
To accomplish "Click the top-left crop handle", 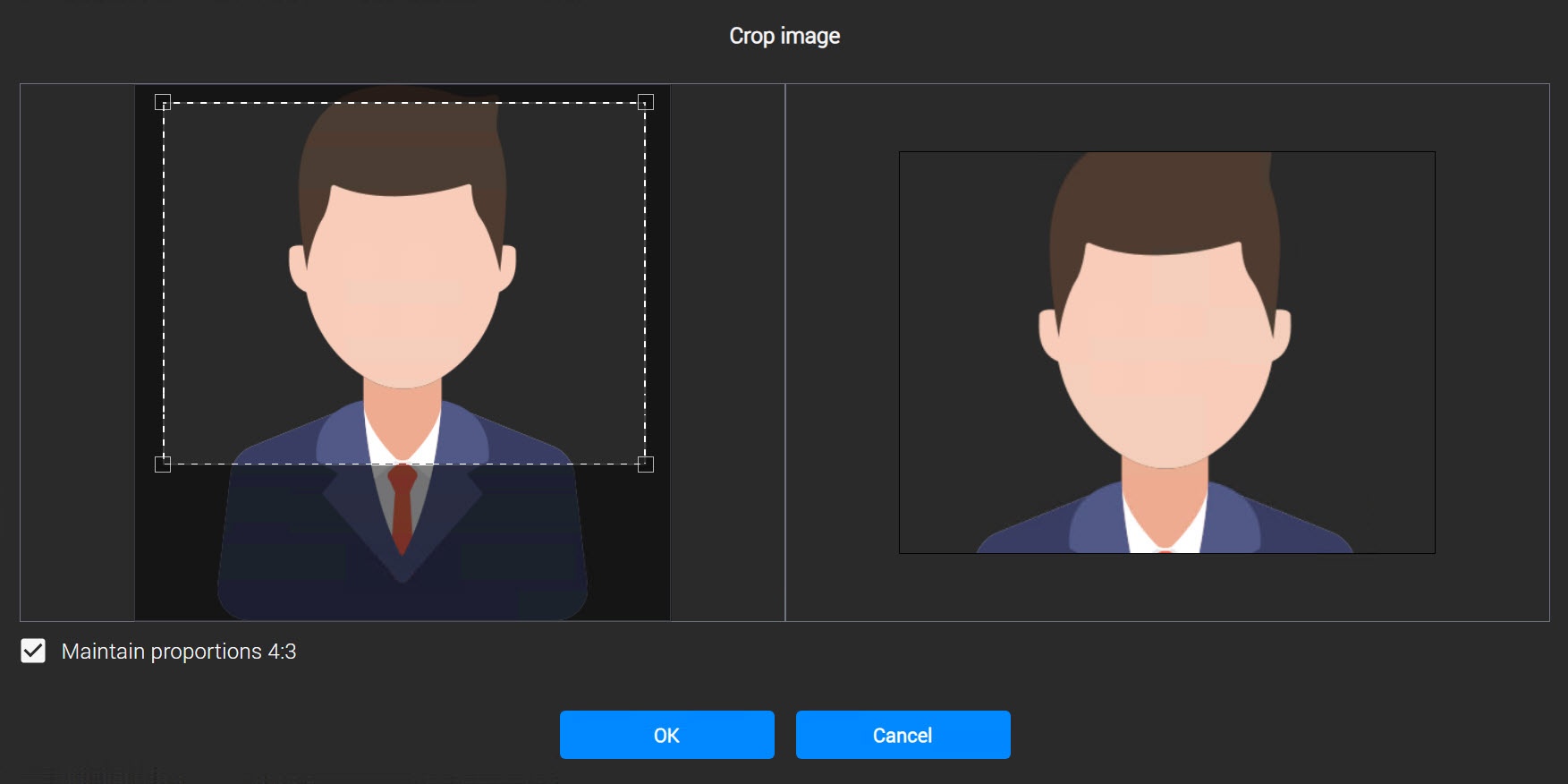I will [163, 102].
